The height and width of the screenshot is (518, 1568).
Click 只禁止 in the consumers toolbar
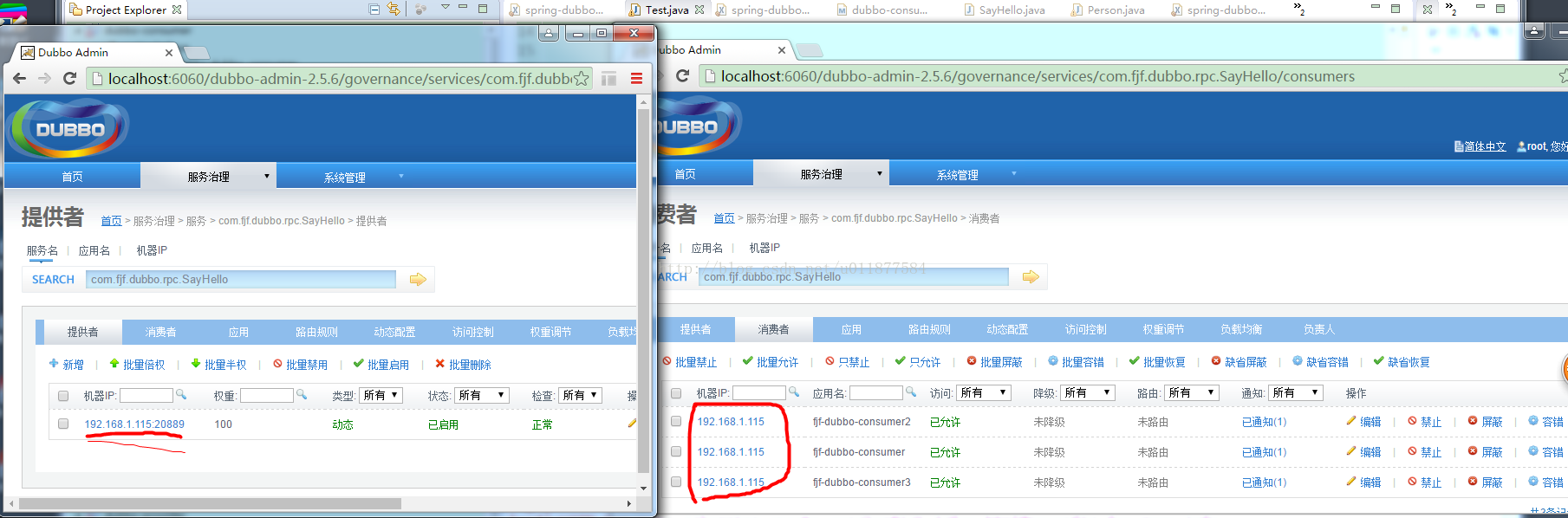(x=848, y=362)
